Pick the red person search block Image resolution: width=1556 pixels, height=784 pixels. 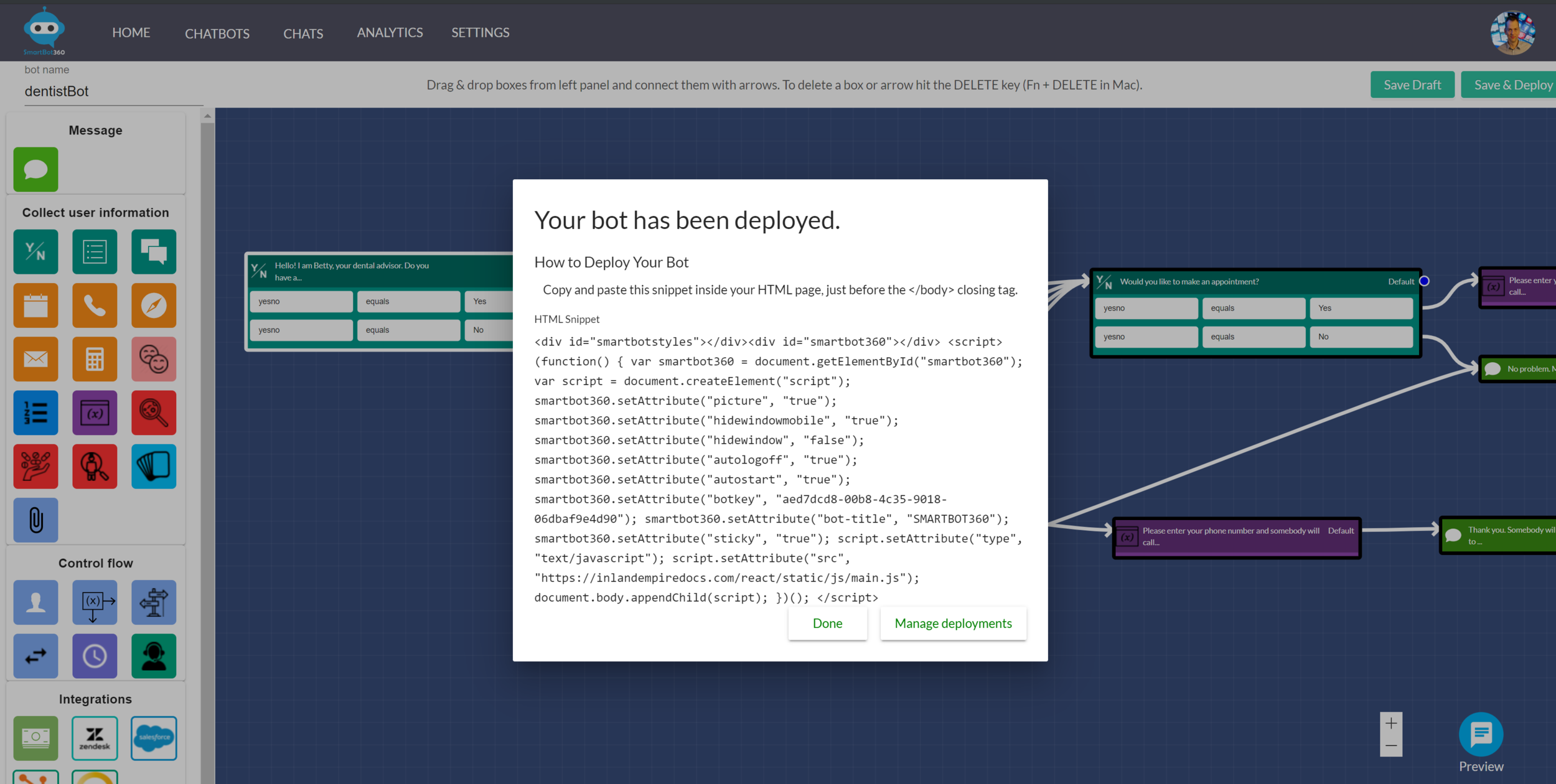[x=95, y=466]
